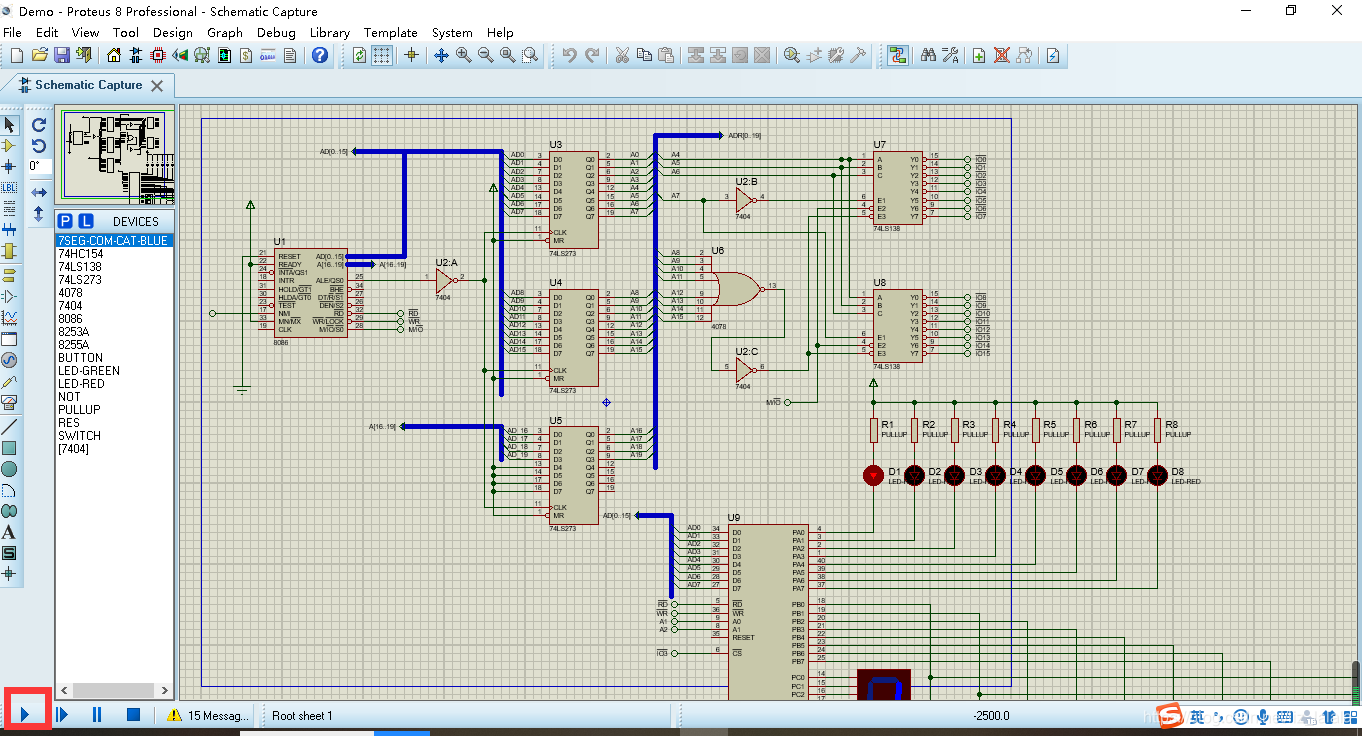Open Search and Tag binoculars icon

[x=928, y=55]
